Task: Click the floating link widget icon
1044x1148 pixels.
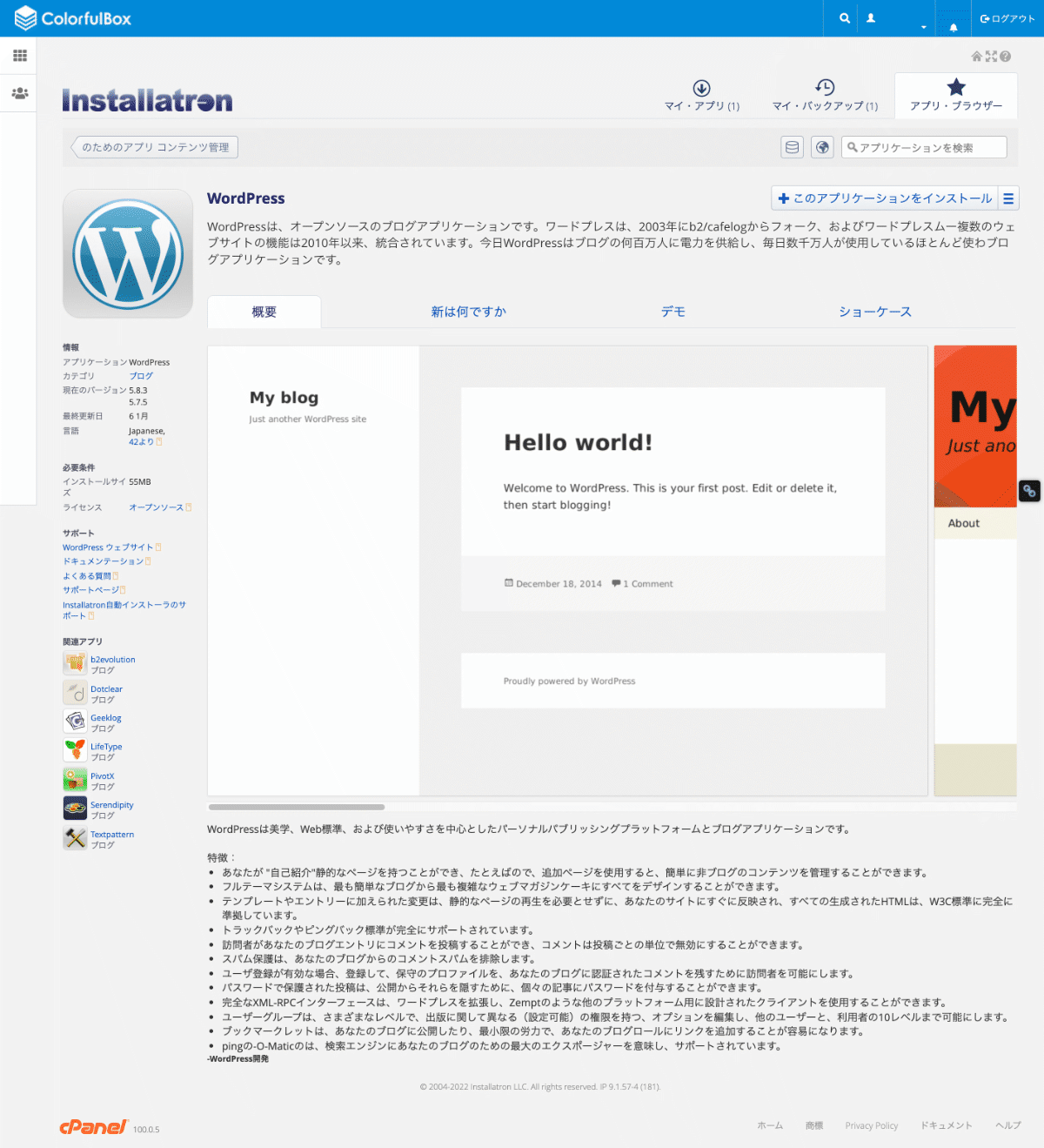Action: [x=1029, y=492]
